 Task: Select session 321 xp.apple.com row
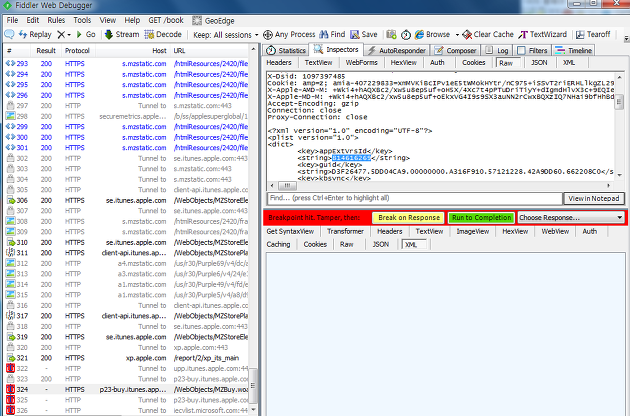(x=127, y=358)
